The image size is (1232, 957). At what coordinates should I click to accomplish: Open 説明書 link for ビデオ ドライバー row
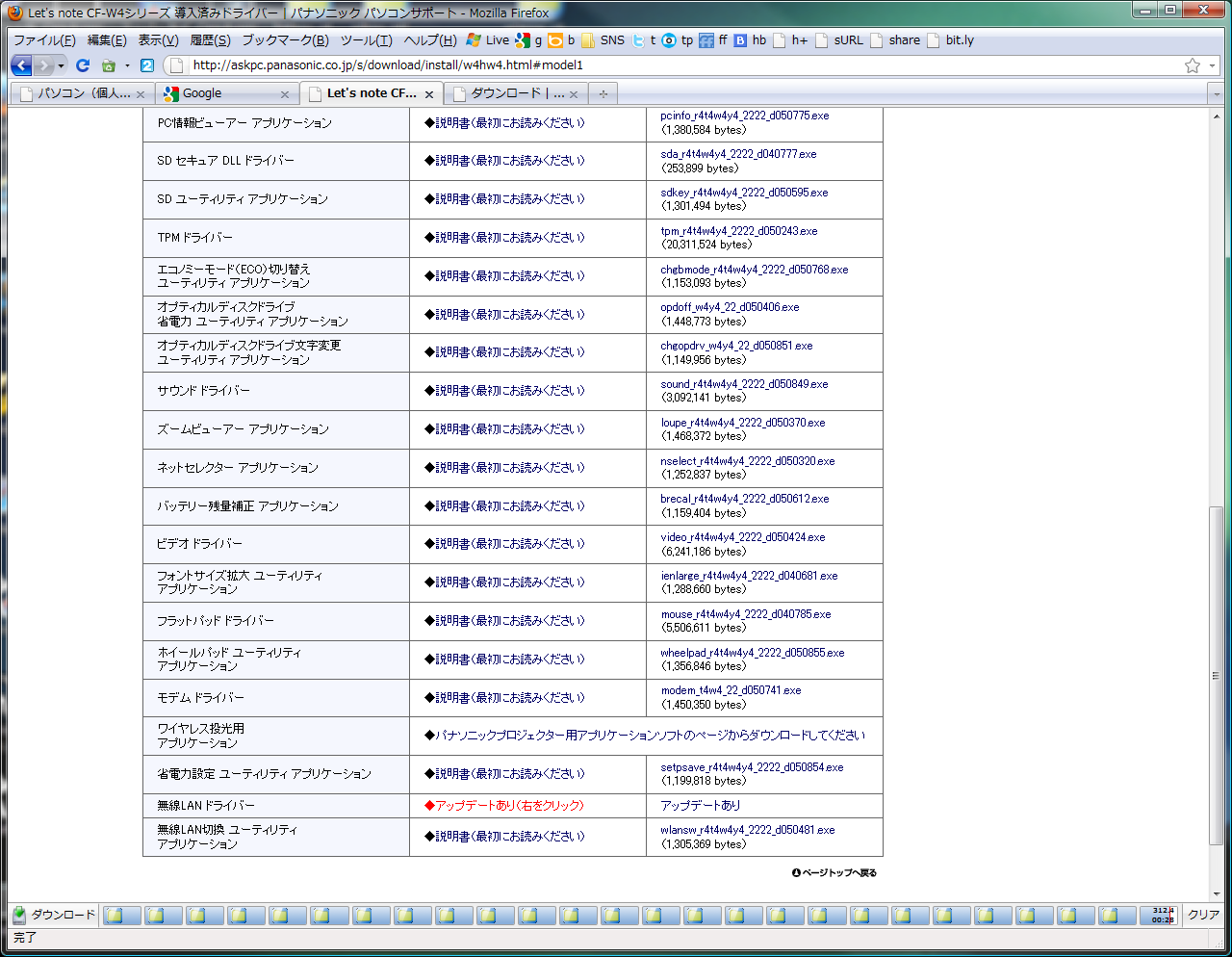504,544
